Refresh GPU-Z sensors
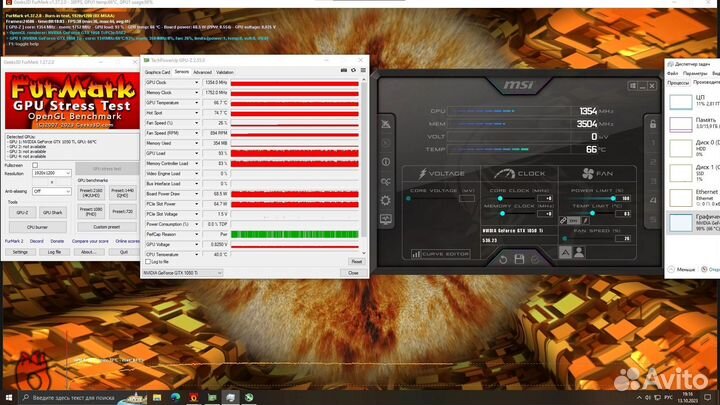The image size is (720, 405). pos(353,70)
